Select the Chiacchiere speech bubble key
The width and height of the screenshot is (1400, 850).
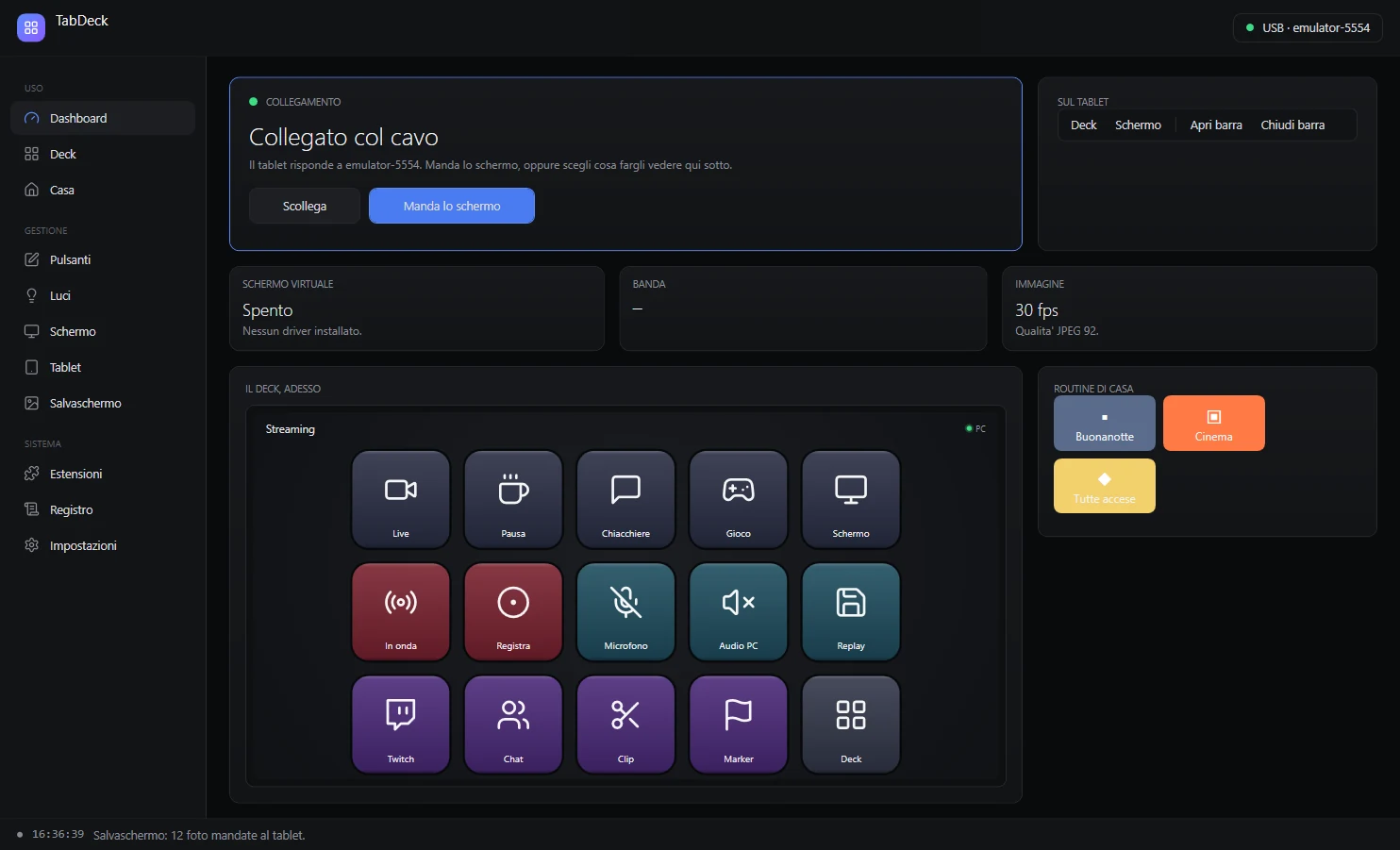(x=625, y=499)
